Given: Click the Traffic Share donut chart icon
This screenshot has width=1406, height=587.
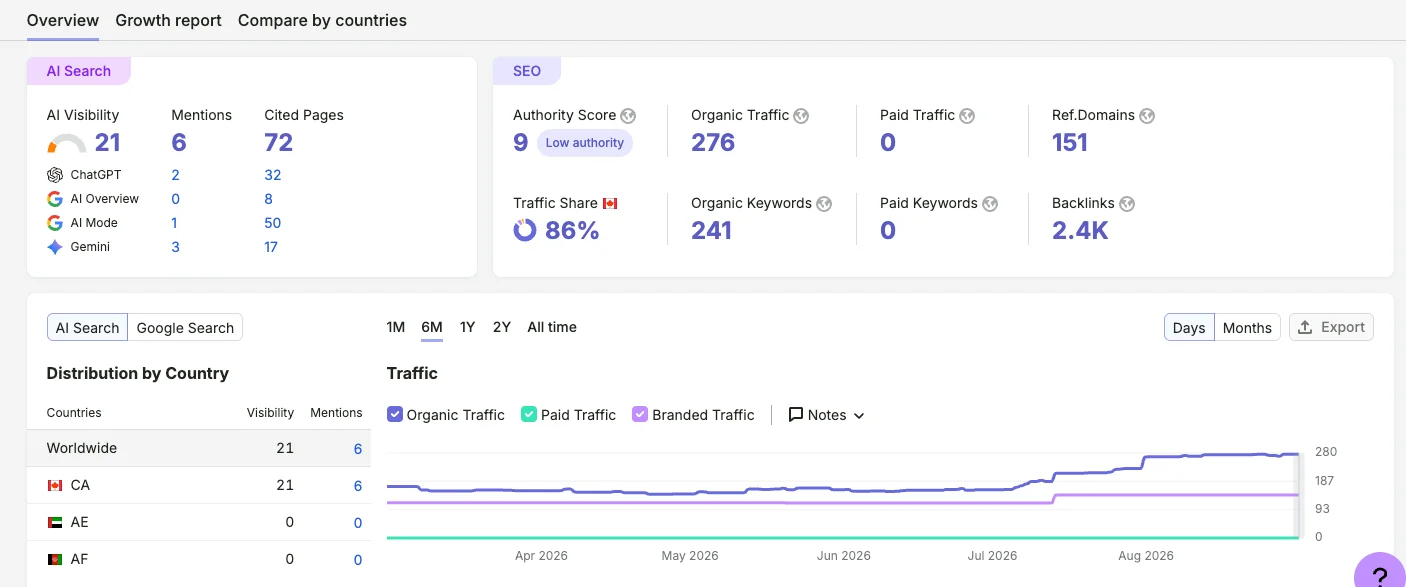Looking at the screenshot, I should (x=525, y=231).
